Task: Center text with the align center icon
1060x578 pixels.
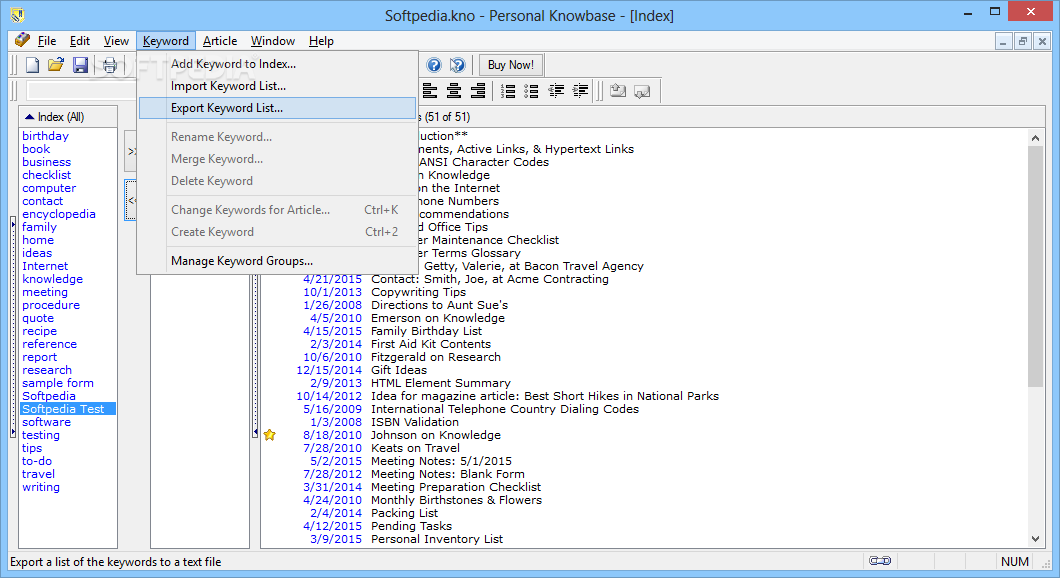Action: pos(454,91)
